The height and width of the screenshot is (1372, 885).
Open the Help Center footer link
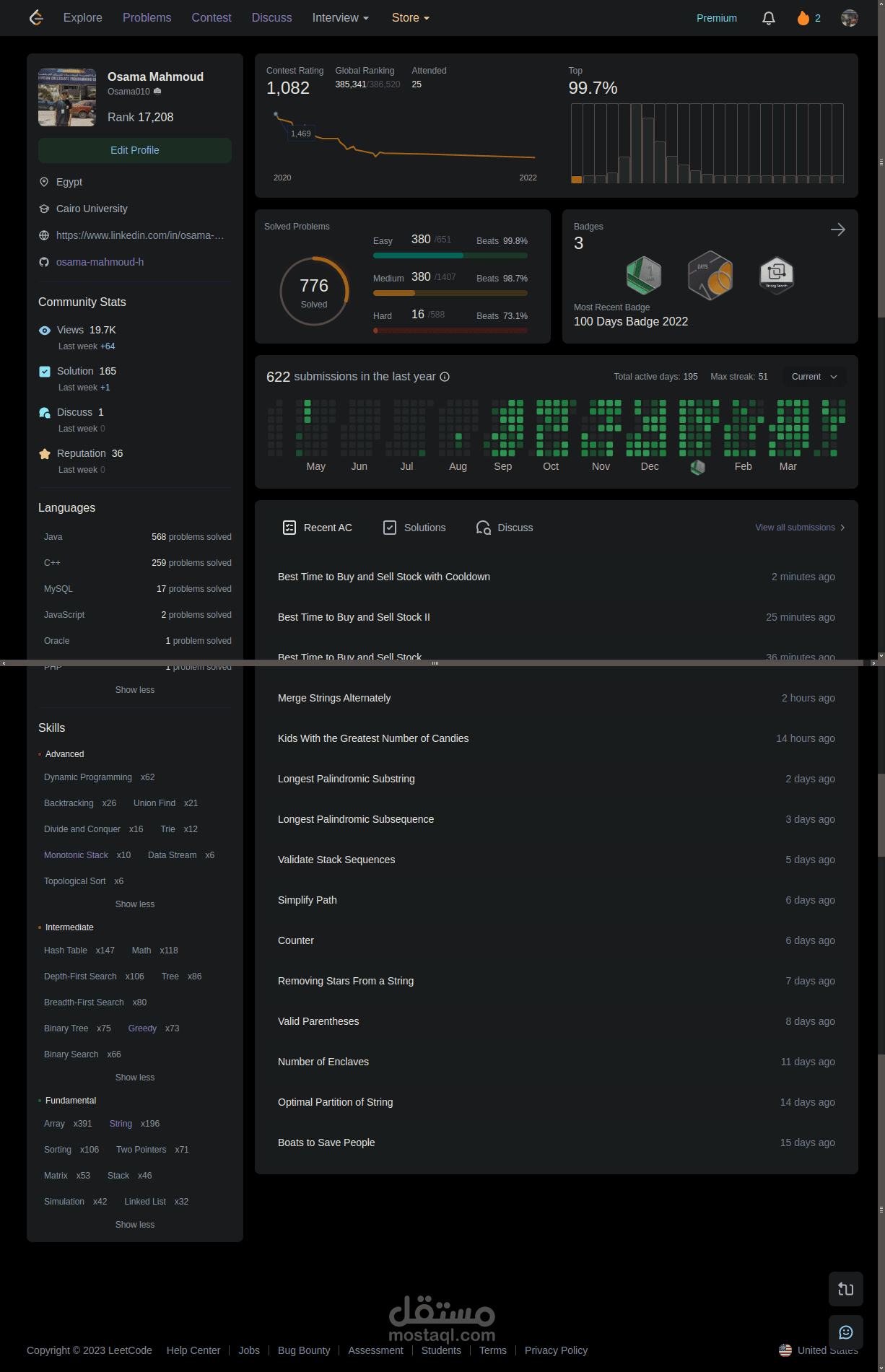[193, 1350]
